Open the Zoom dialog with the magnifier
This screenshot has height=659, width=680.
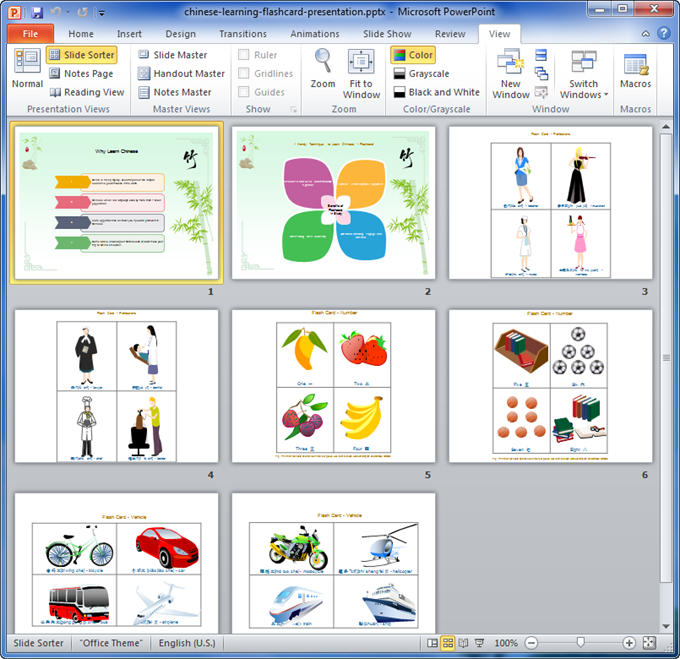point(323,69)
